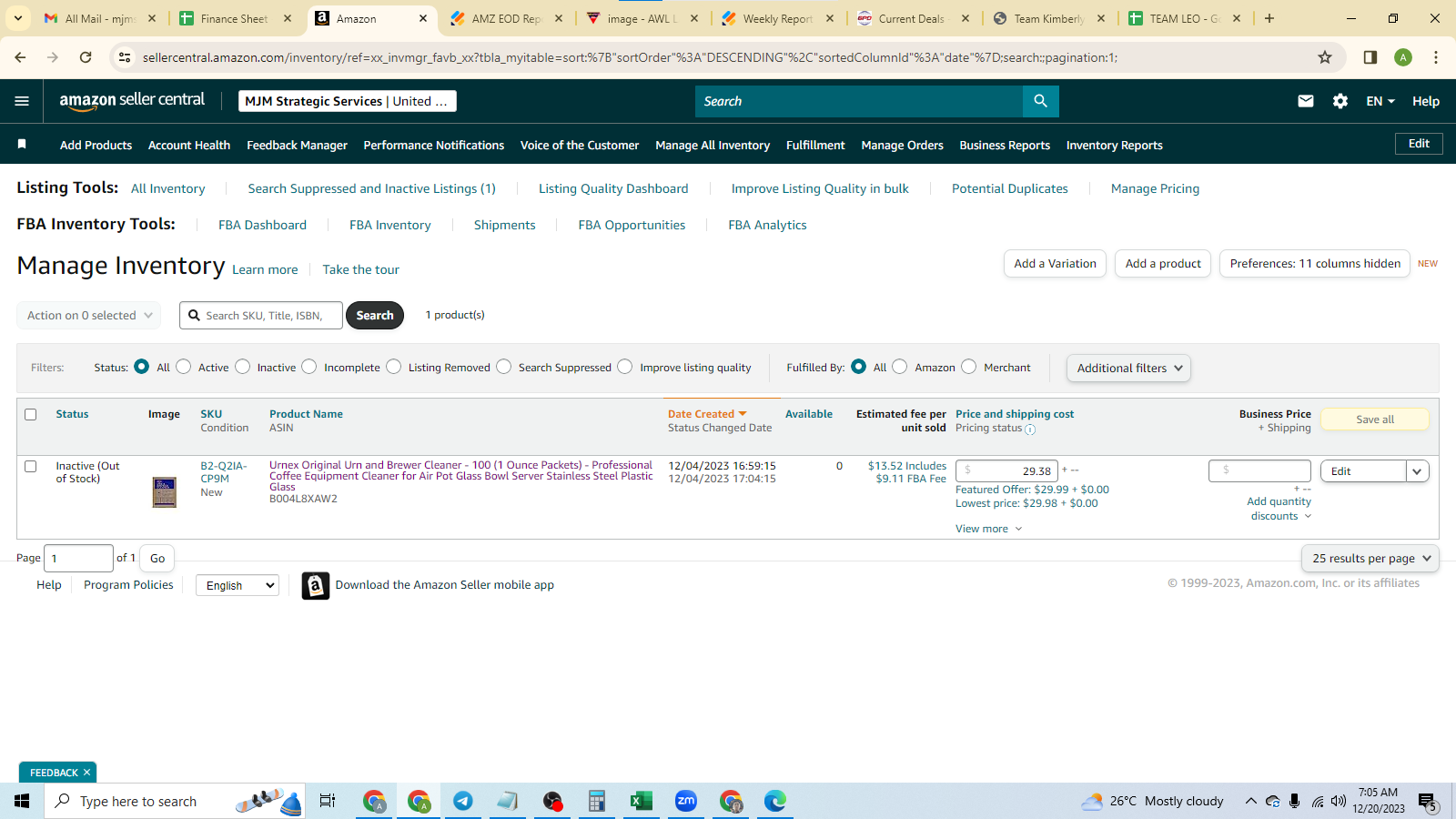
Task: Open the EN language dropdown
Action: pos(1380,101)
